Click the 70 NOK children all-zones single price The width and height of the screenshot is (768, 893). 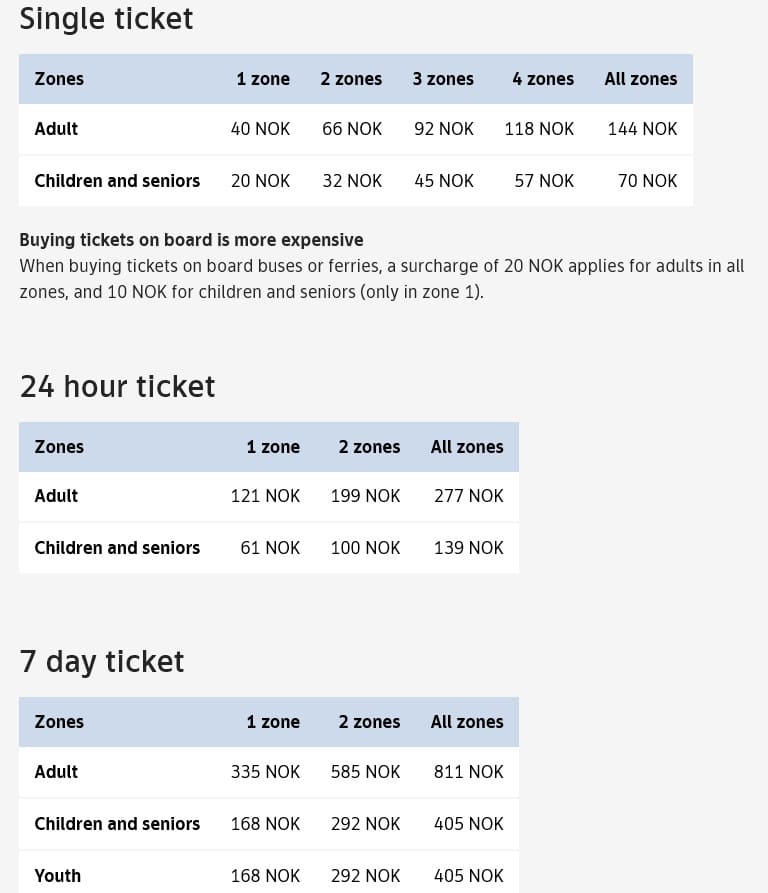point(647,181)
